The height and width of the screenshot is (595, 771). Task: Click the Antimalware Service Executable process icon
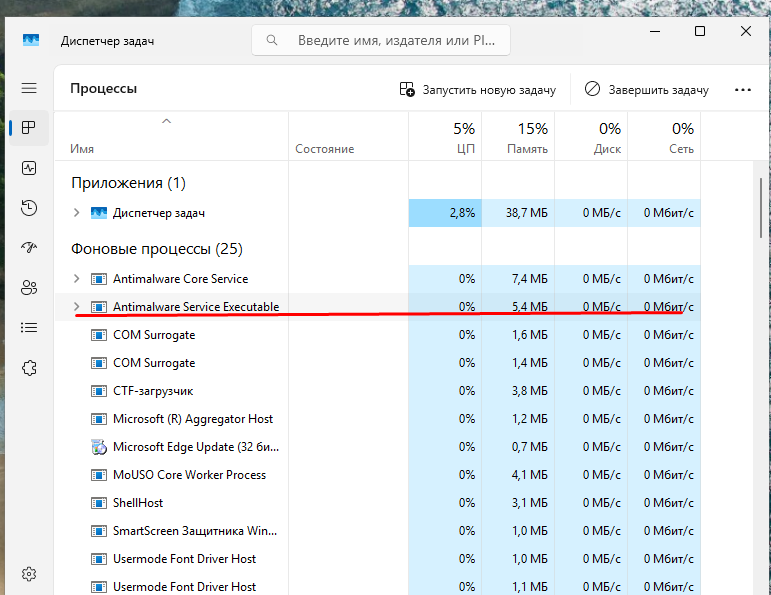pos(99,307)
